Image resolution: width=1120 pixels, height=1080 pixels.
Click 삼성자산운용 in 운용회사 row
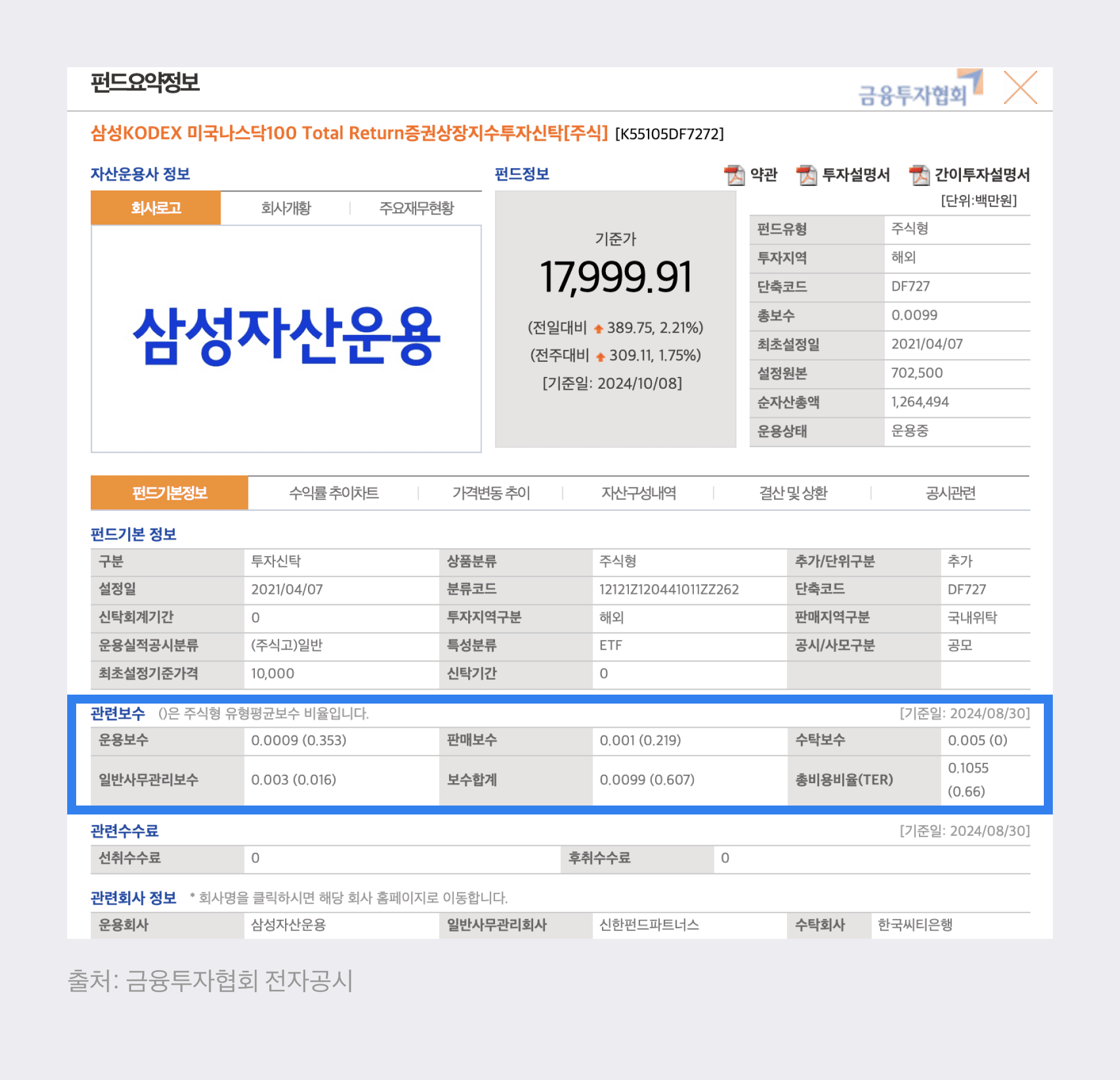(288, 924)
